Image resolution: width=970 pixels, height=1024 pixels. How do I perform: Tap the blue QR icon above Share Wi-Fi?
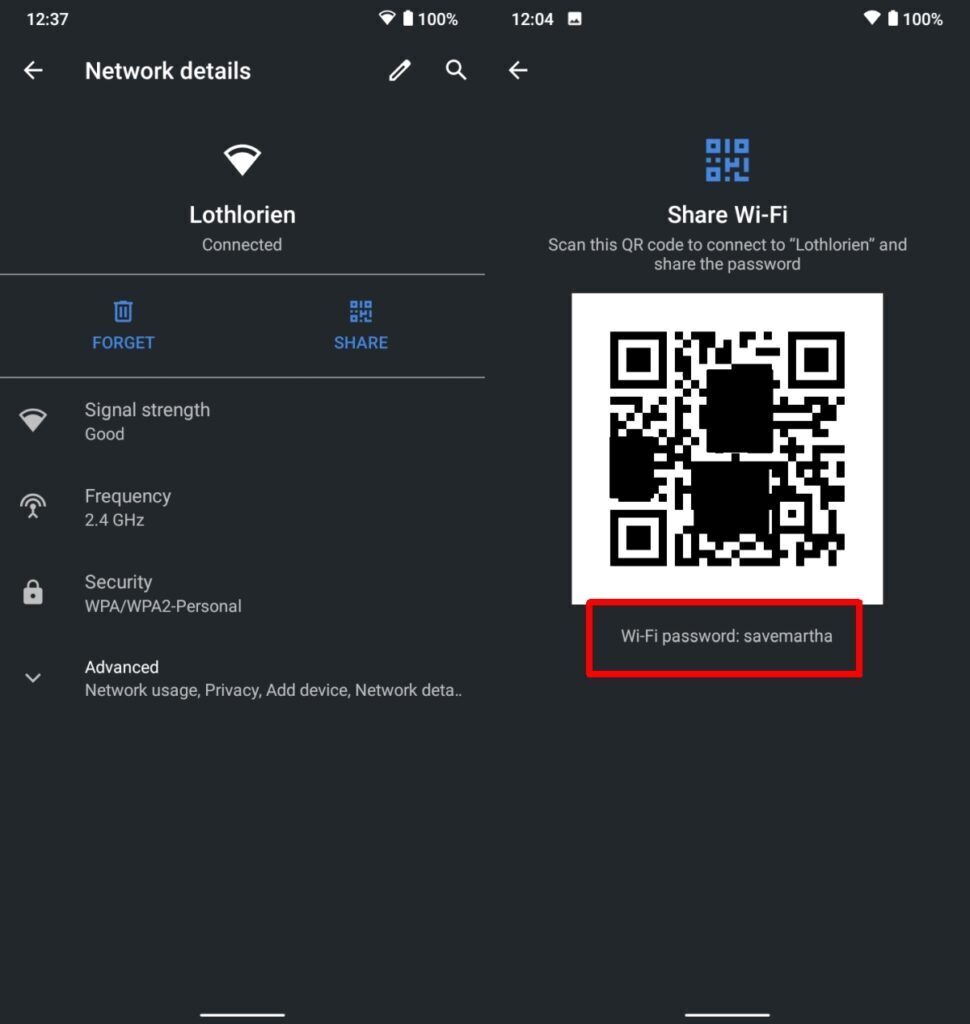tap(727, 158)
